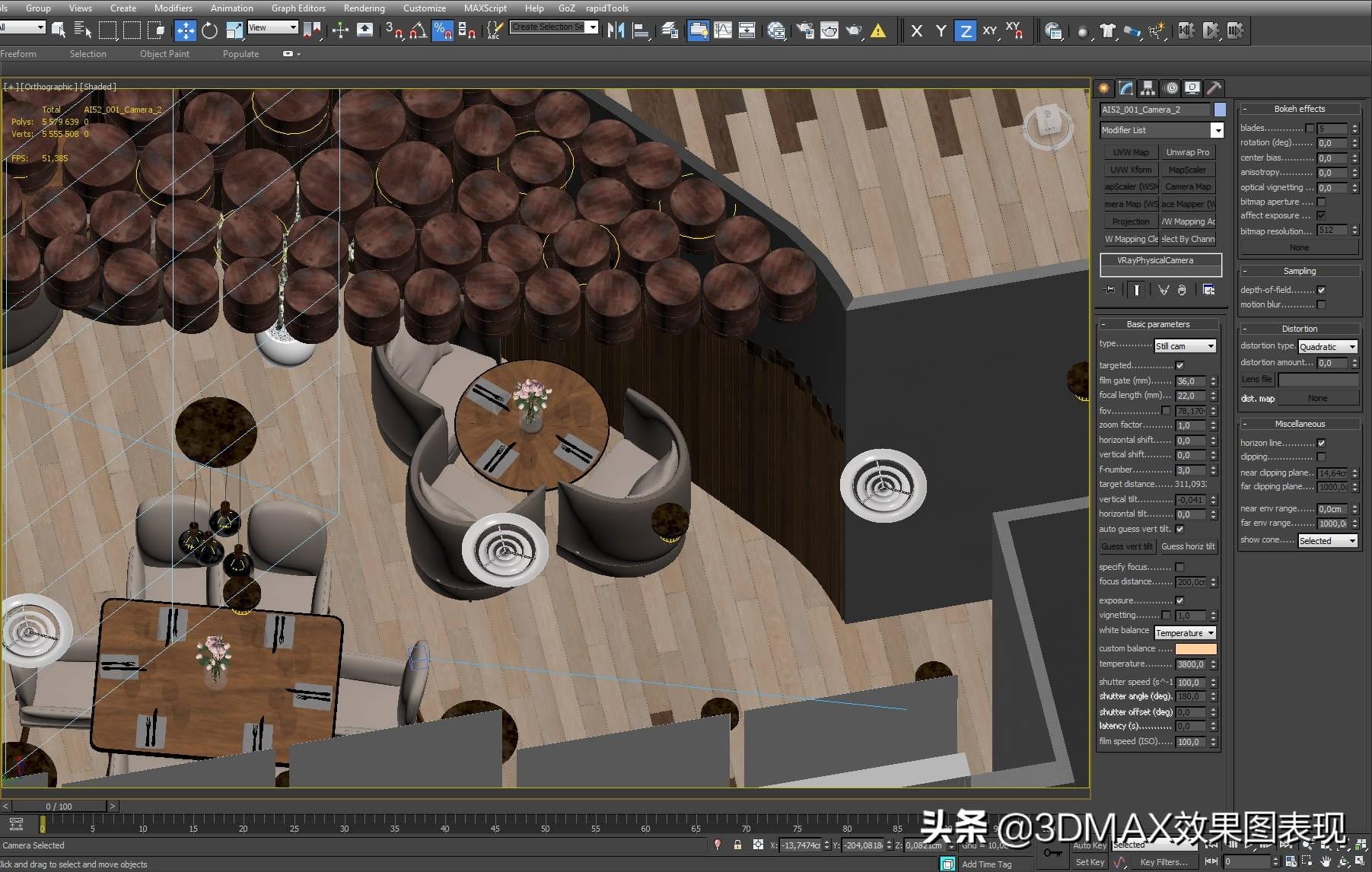The width and height of the screenshot is (1372, 872).
Task: Toggle auto guess vert tilt checkbox
Action: [x=1179, y=530]
